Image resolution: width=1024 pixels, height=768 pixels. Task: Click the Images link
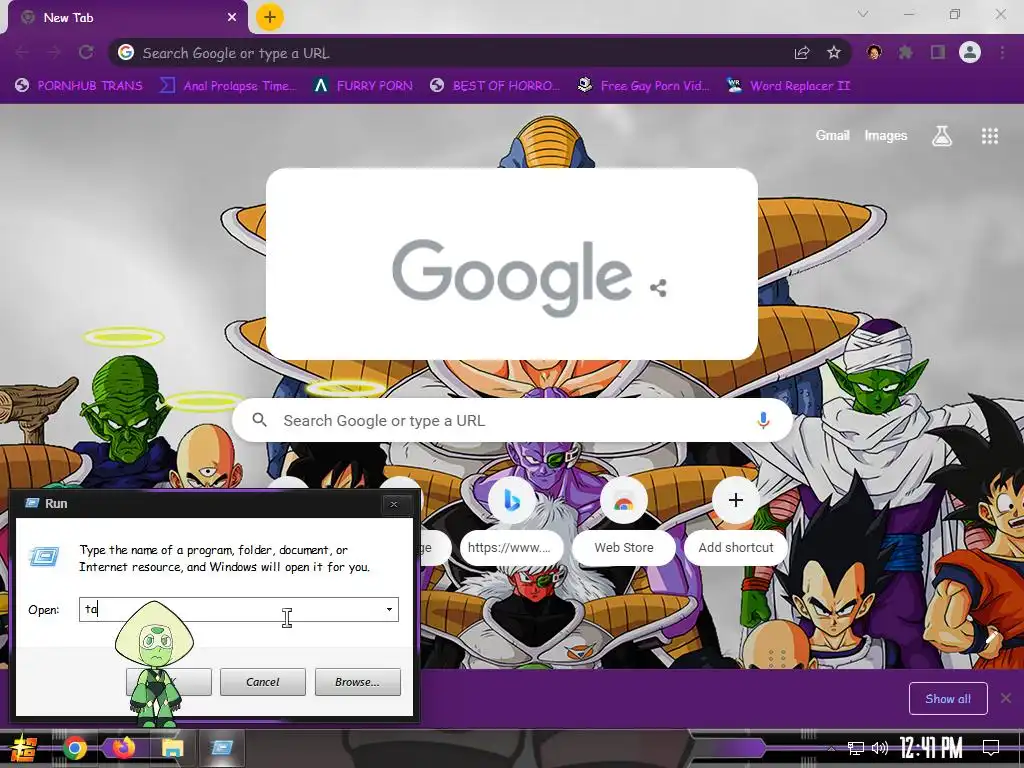[886, 135]
